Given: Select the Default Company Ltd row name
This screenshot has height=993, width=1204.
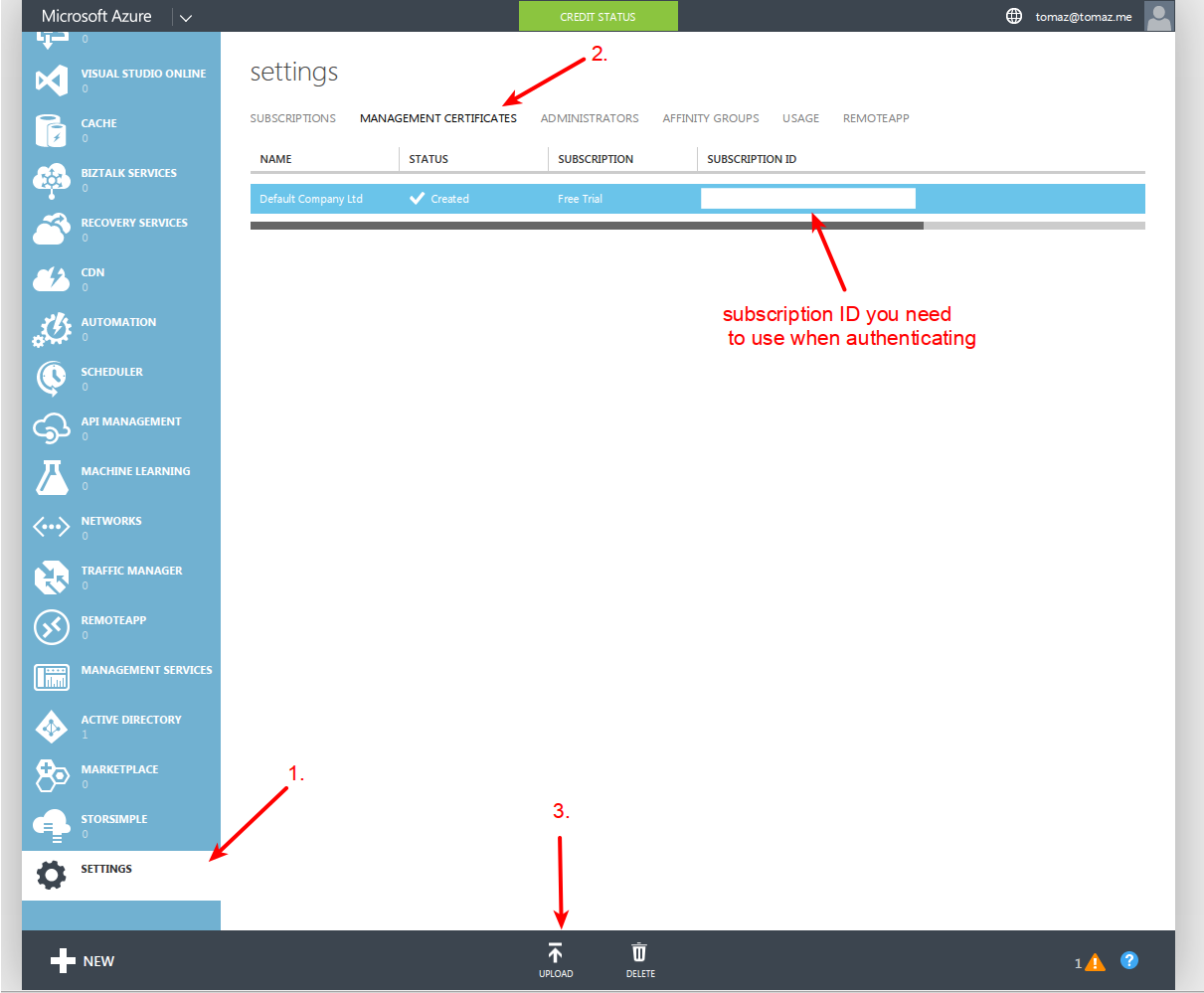Looking at the screenshot, I should (311, 199).
